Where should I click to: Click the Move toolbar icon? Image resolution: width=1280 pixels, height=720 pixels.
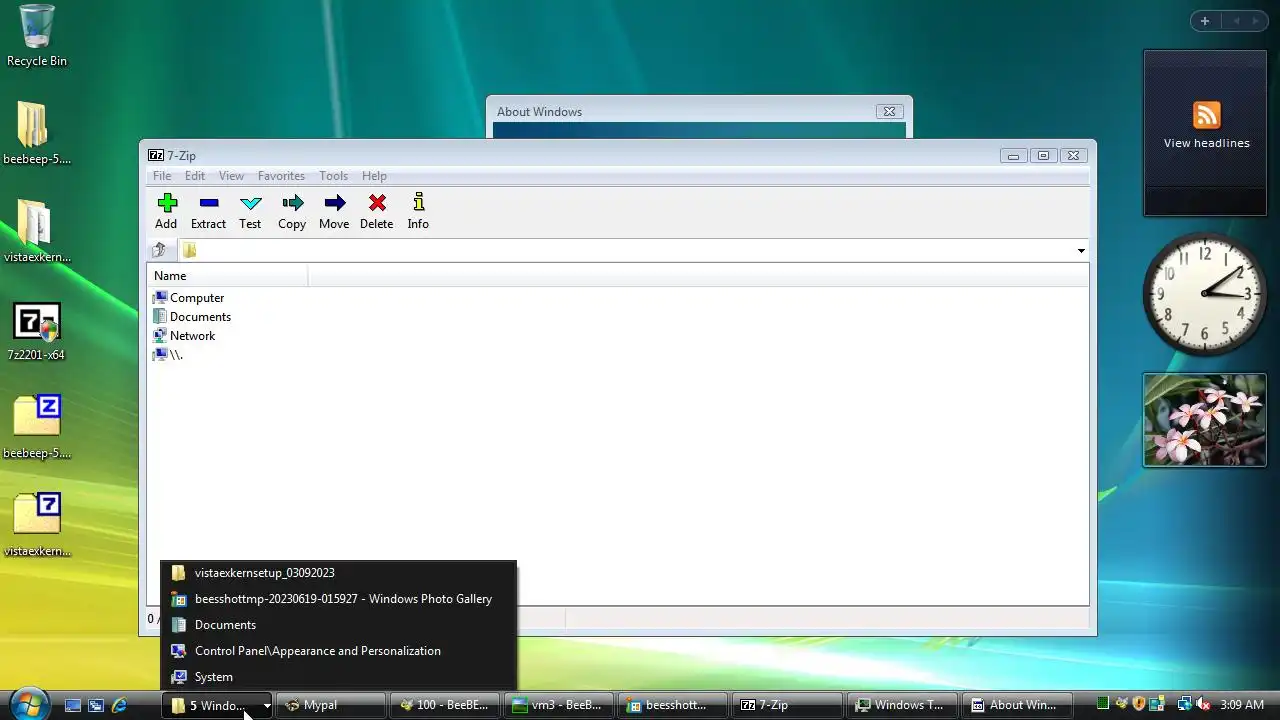click(334, 203)
